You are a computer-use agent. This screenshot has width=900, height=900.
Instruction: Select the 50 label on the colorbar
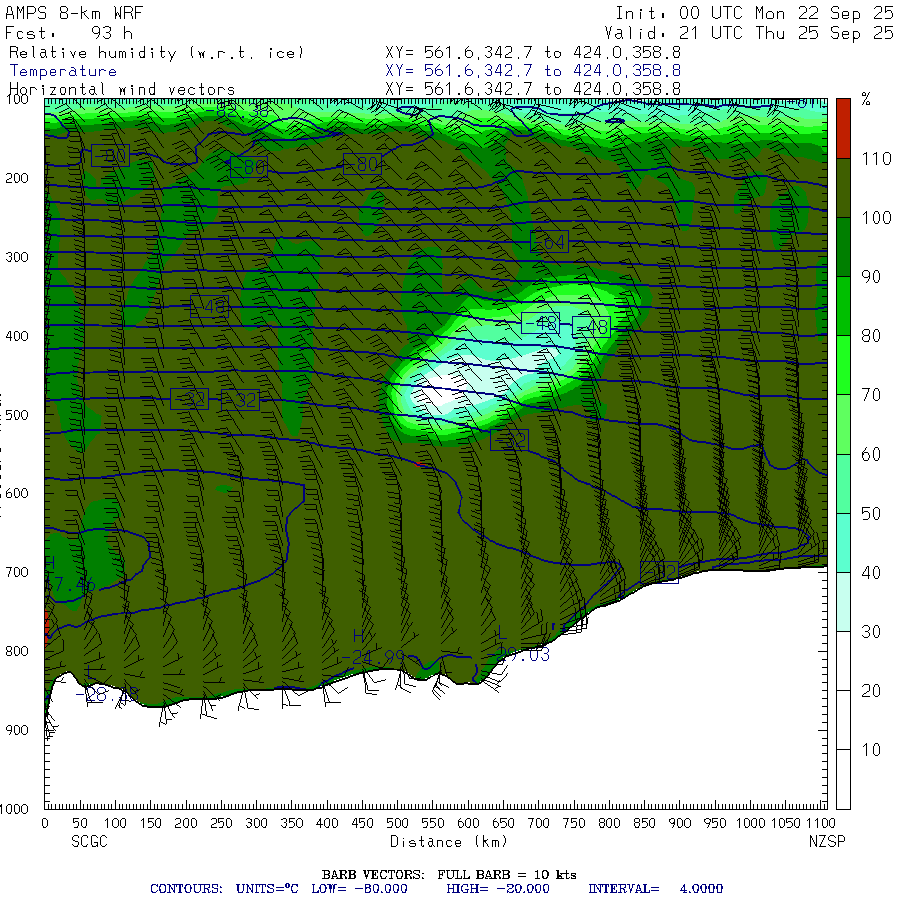(x=872, y=513)
